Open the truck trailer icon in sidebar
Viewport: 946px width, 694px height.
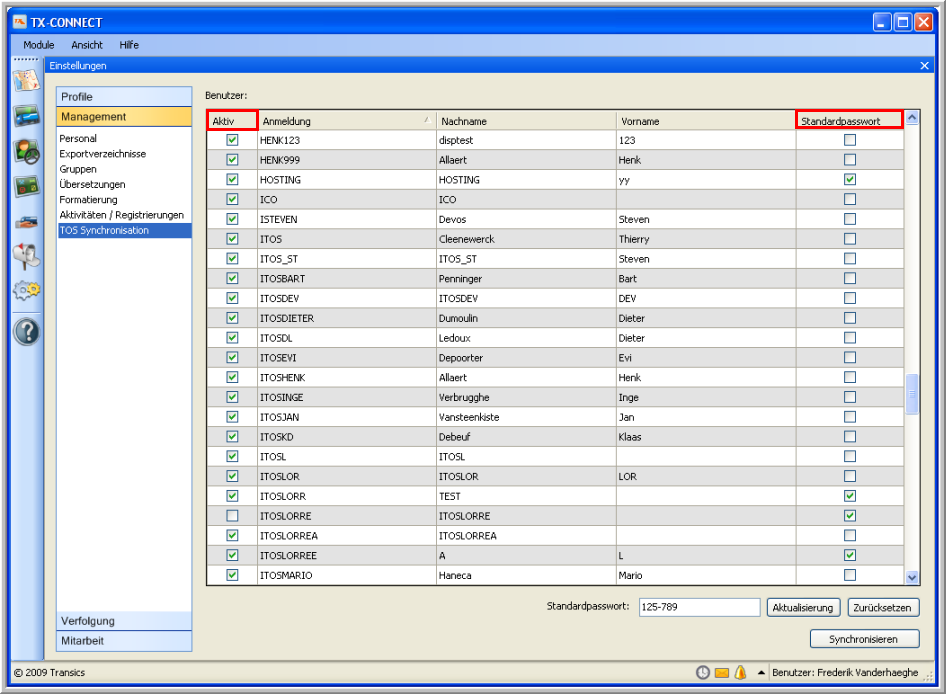(27, 222)
